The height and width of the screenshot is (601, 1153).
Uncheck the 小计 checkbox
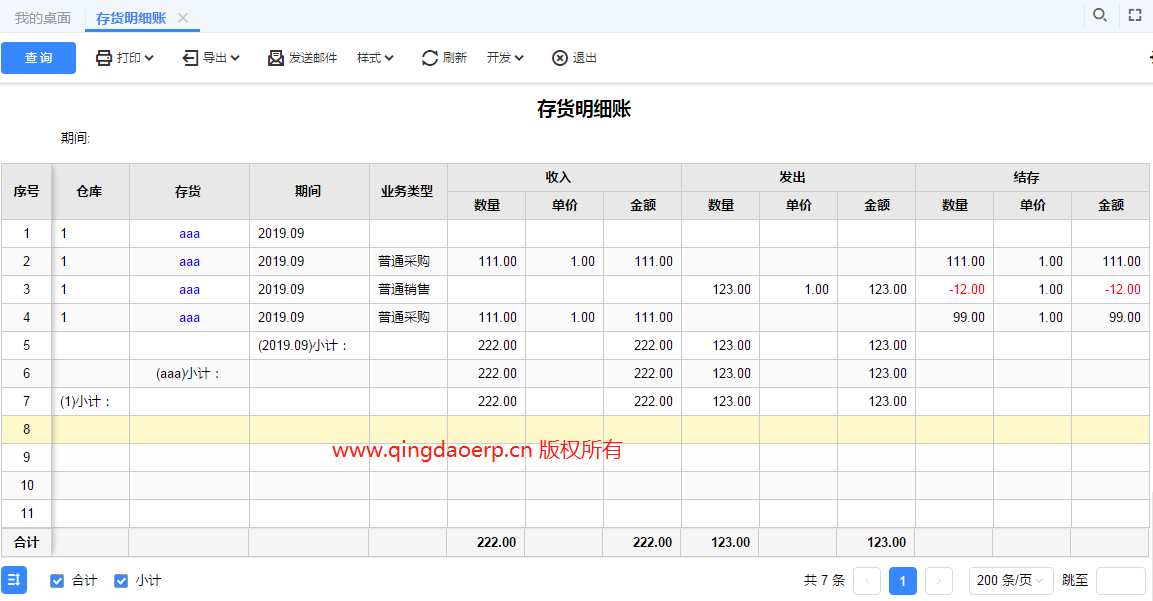(x=121, y=581)
